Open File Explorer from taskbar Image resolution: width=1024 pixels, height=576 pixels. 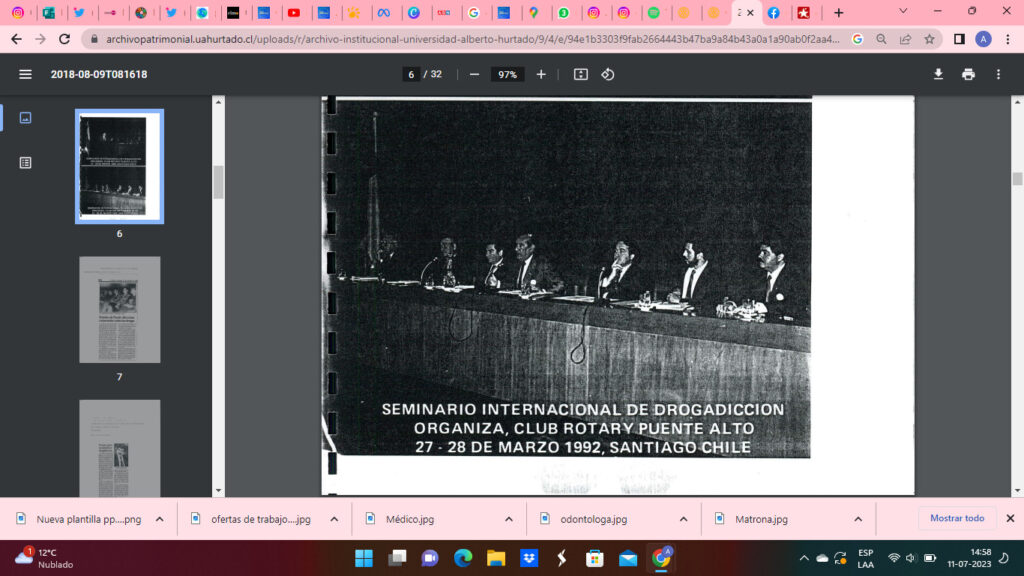(496, 558)
